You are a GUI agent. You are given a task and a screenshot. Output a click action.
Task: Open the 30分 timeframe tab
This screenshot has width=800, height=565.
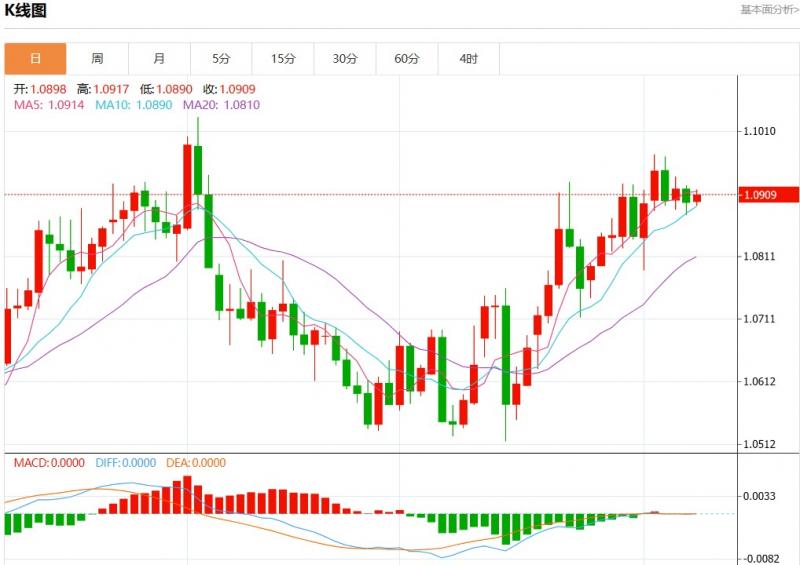tap(345, 59)
